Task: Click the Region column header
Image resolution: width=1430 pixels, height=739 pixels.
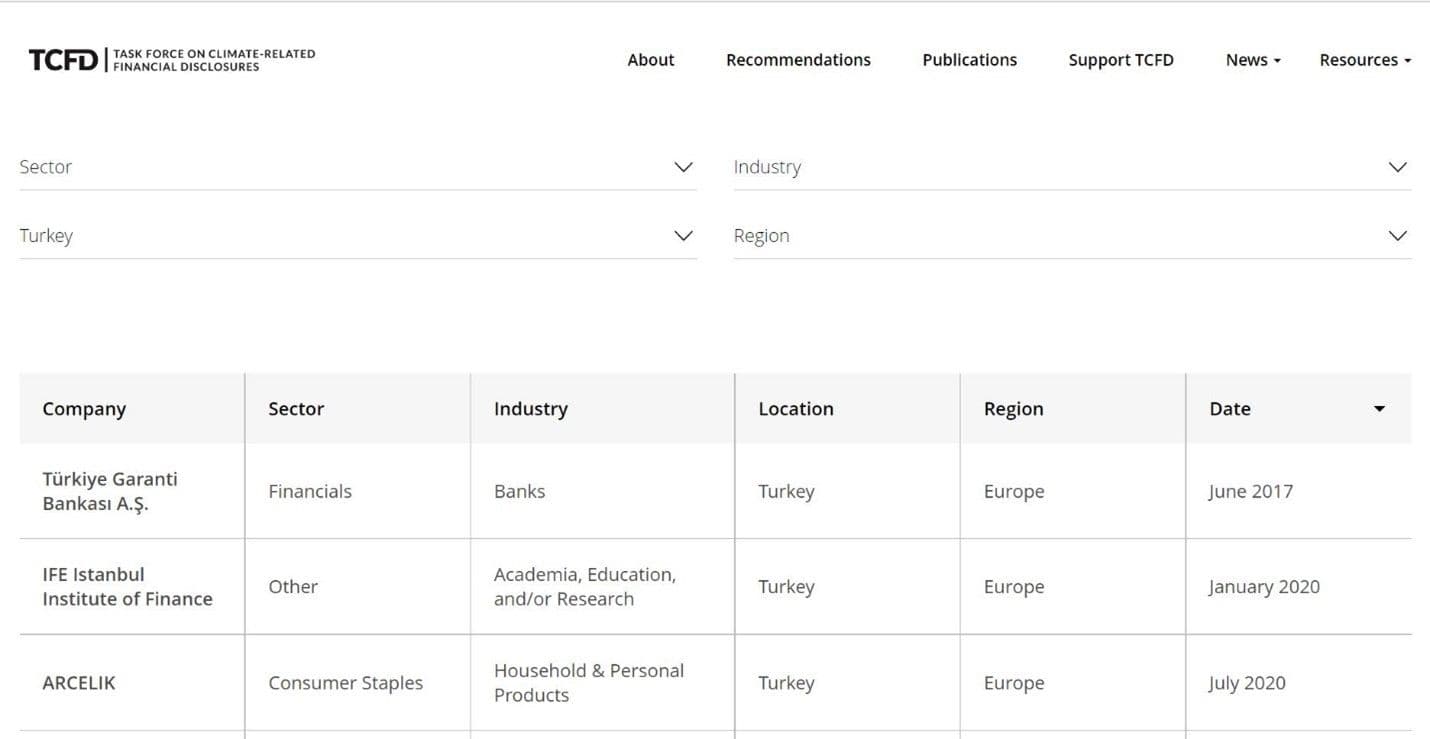Action: click(1013, 409)
